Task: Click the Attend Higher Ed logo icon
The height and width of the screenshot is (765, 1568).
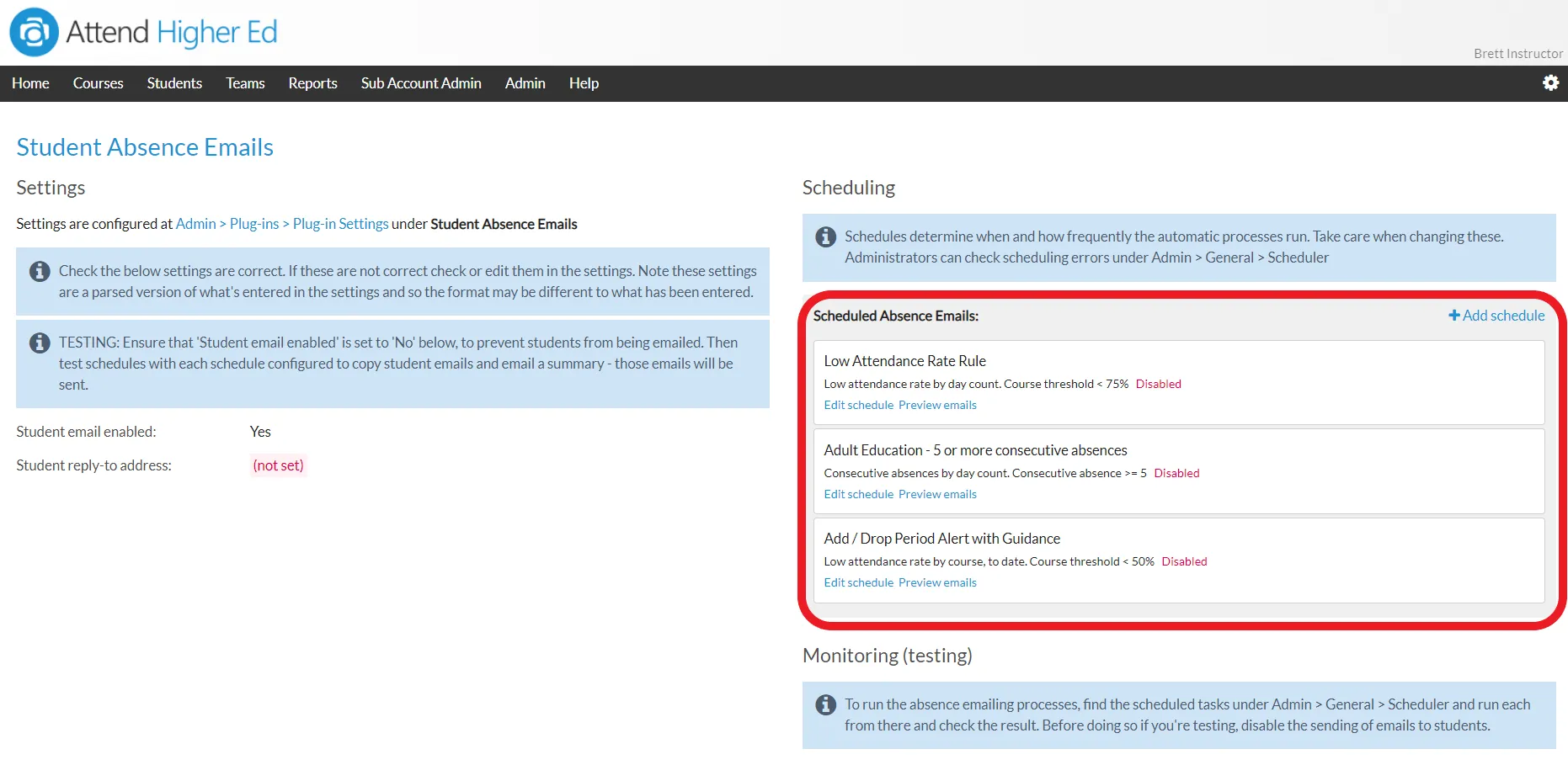Action: 34,32
